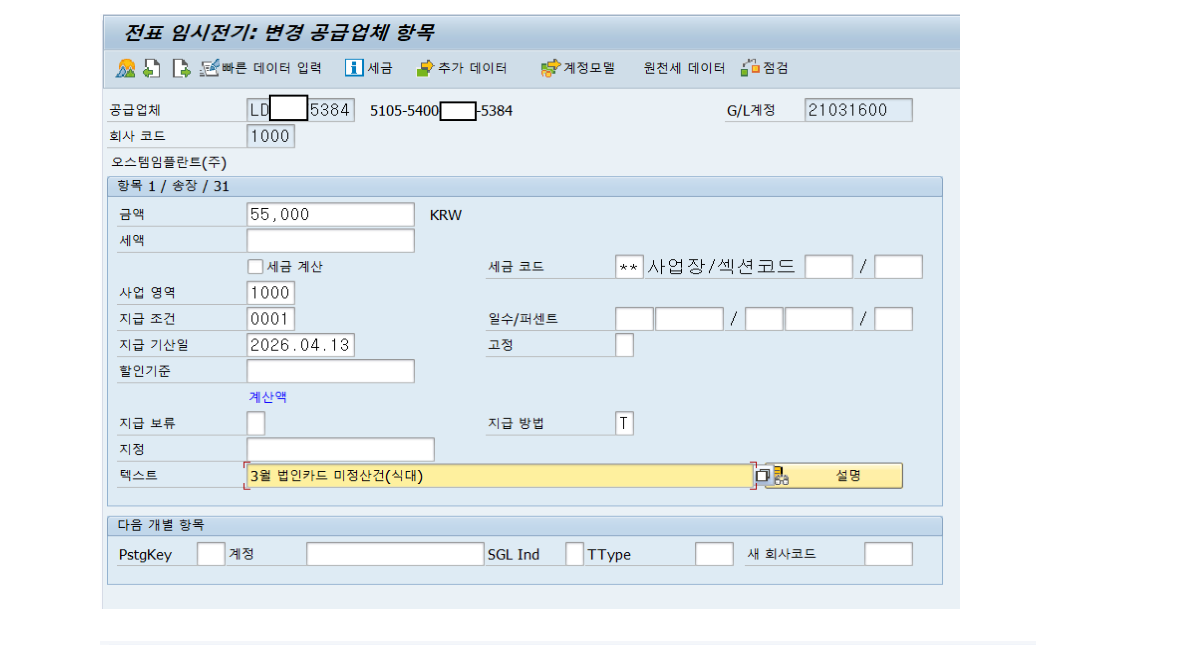
Task: Click the 텍스트 field containing 3월 법인카드 text
Action: click(450, 475)
